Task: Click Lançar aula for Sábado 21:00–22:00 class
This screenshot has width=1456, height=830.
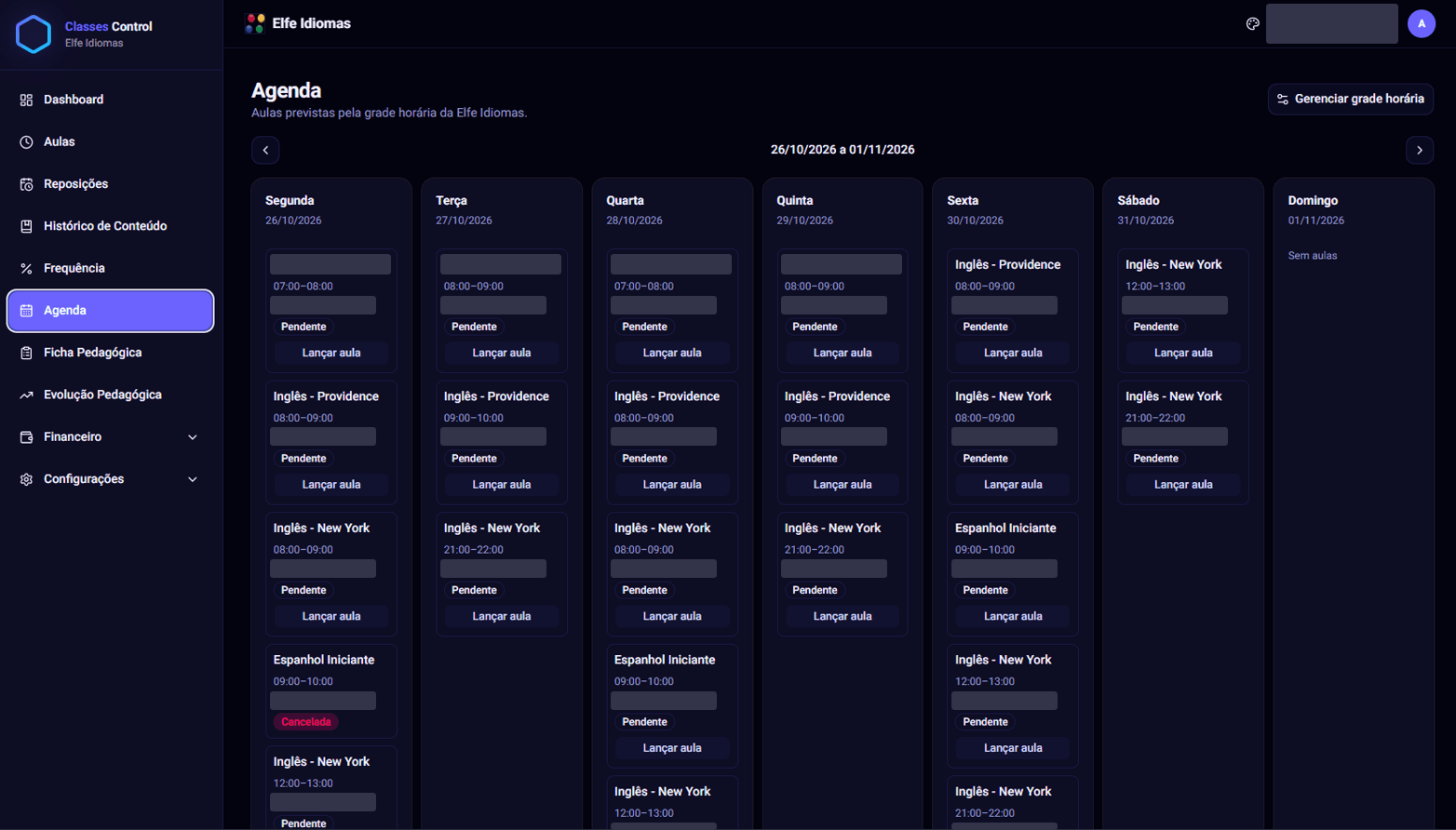Action: pos(1183,485)
